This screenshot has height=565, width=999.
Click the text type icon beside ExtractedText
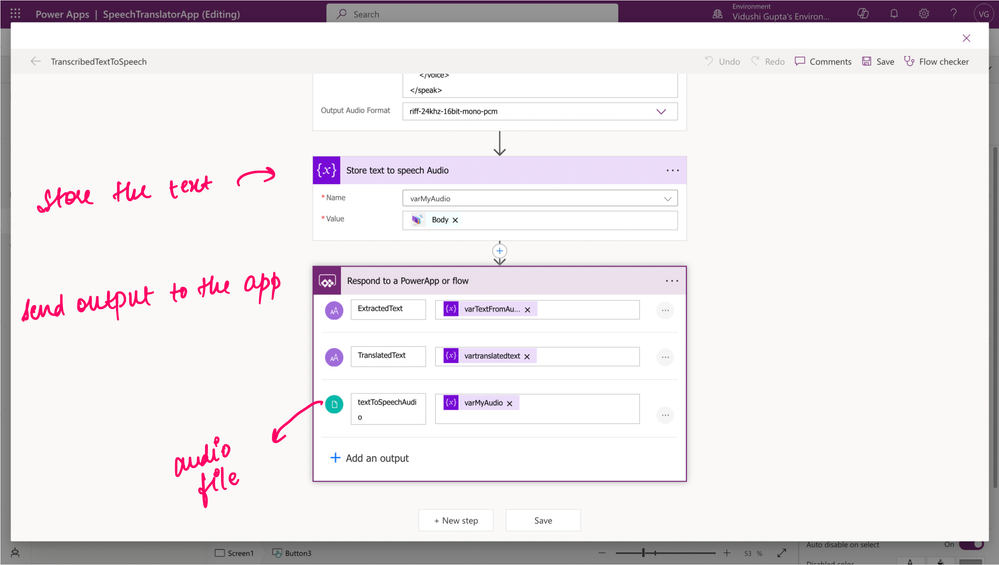coord(334,310)
